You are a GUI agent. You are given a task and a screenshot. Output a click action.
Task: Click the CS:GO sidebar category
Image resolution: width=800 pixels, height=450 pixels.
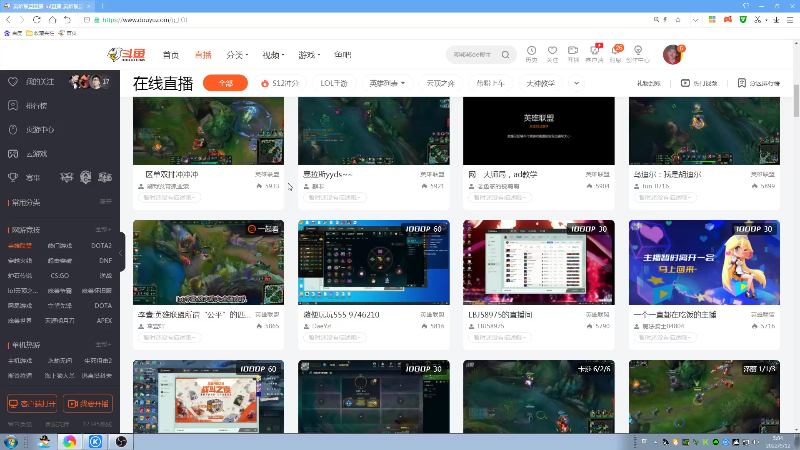pos(60,276)
